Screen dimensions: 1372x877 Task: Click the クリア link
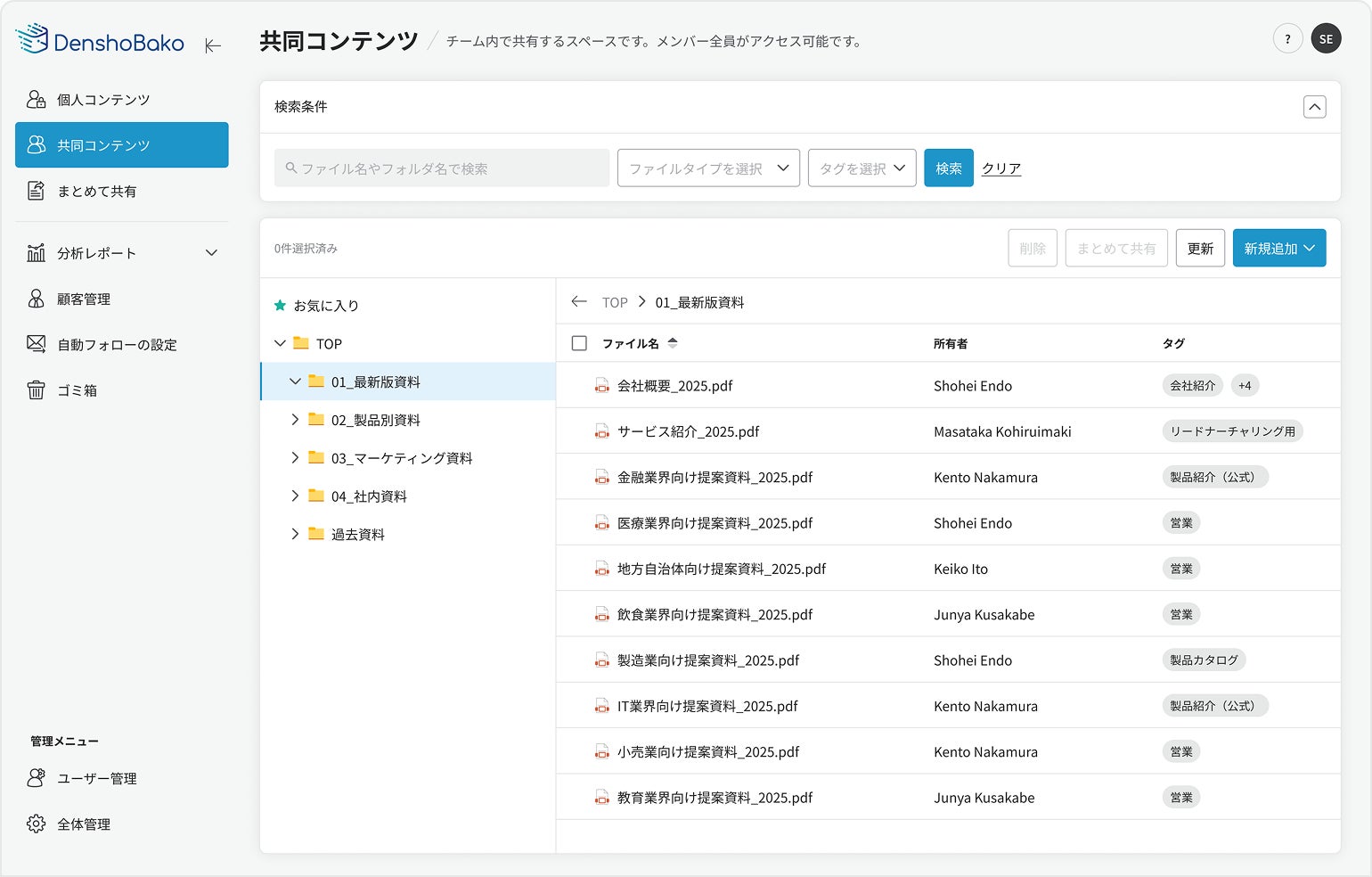1001,168
